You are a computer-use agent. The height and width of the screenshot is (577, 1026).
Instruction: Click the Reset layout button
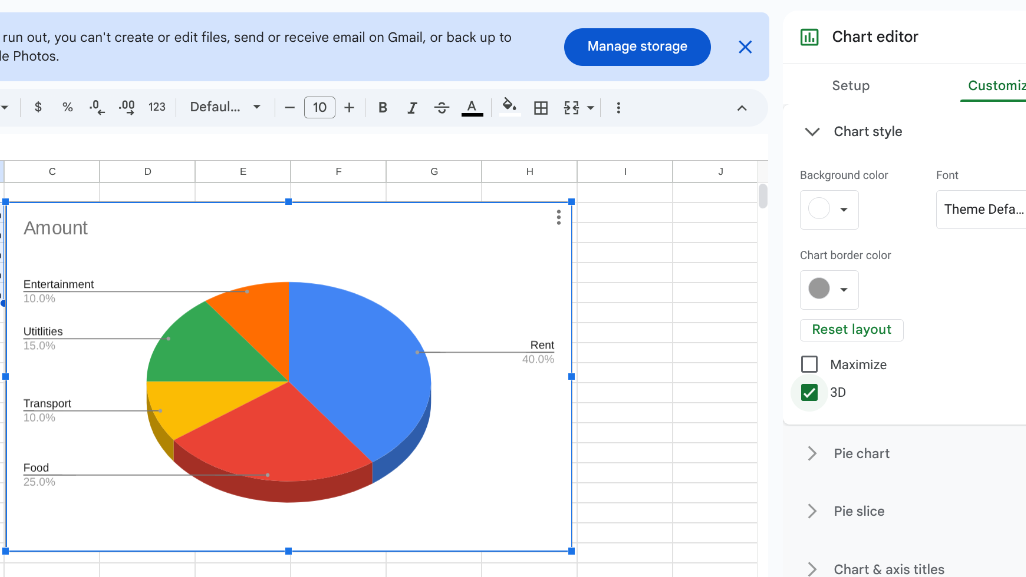point(852,330)
